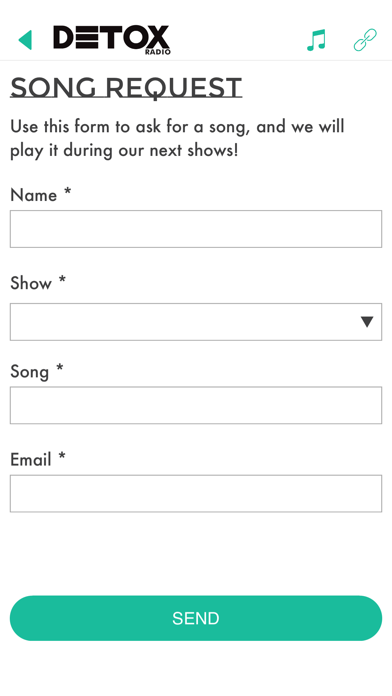Click the form description paragraph text
Screen dimensions: 392x696
177,138
